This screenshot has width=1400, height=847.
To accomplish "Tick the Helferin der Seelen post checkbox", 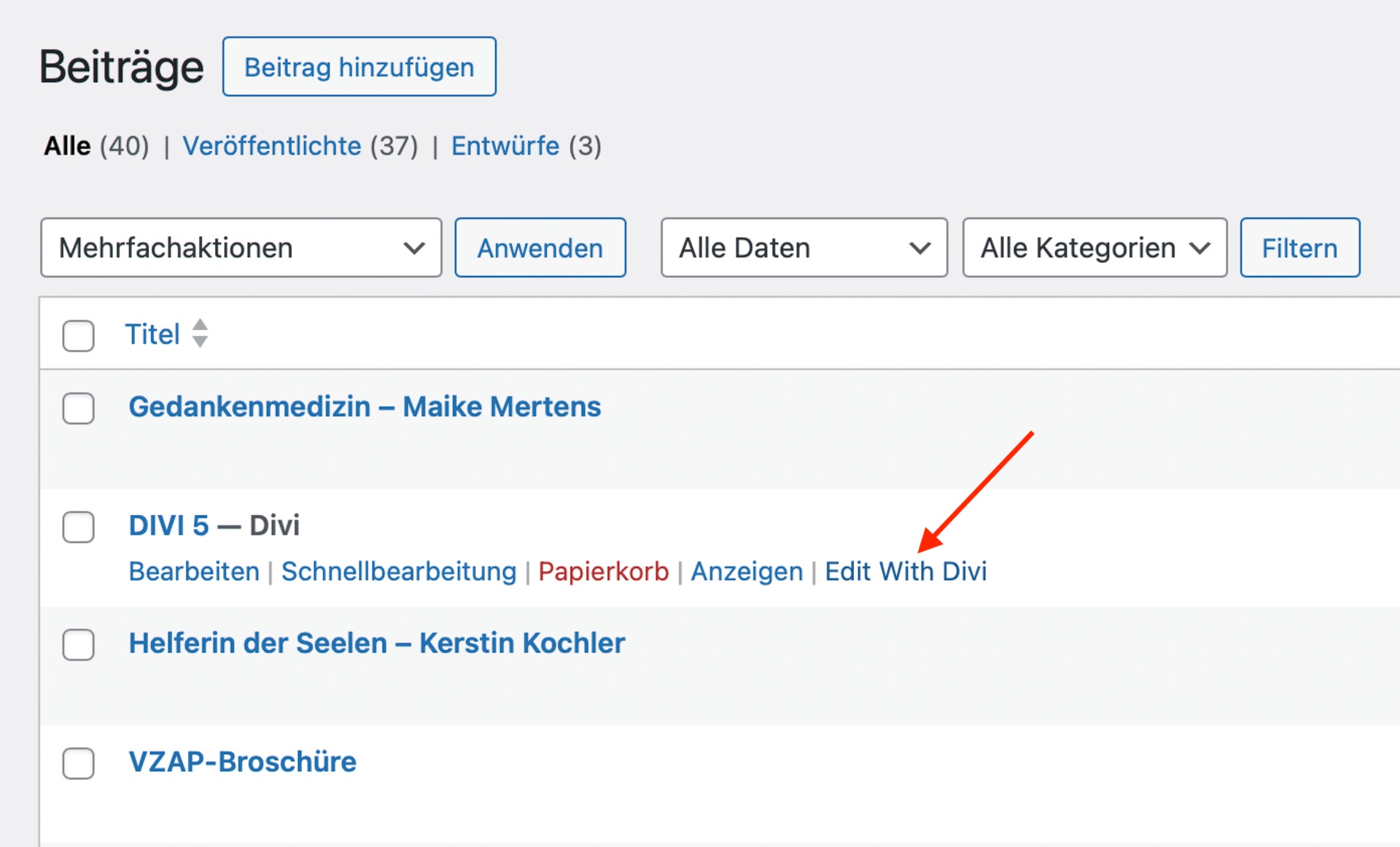I will click(x=78, y=644).
